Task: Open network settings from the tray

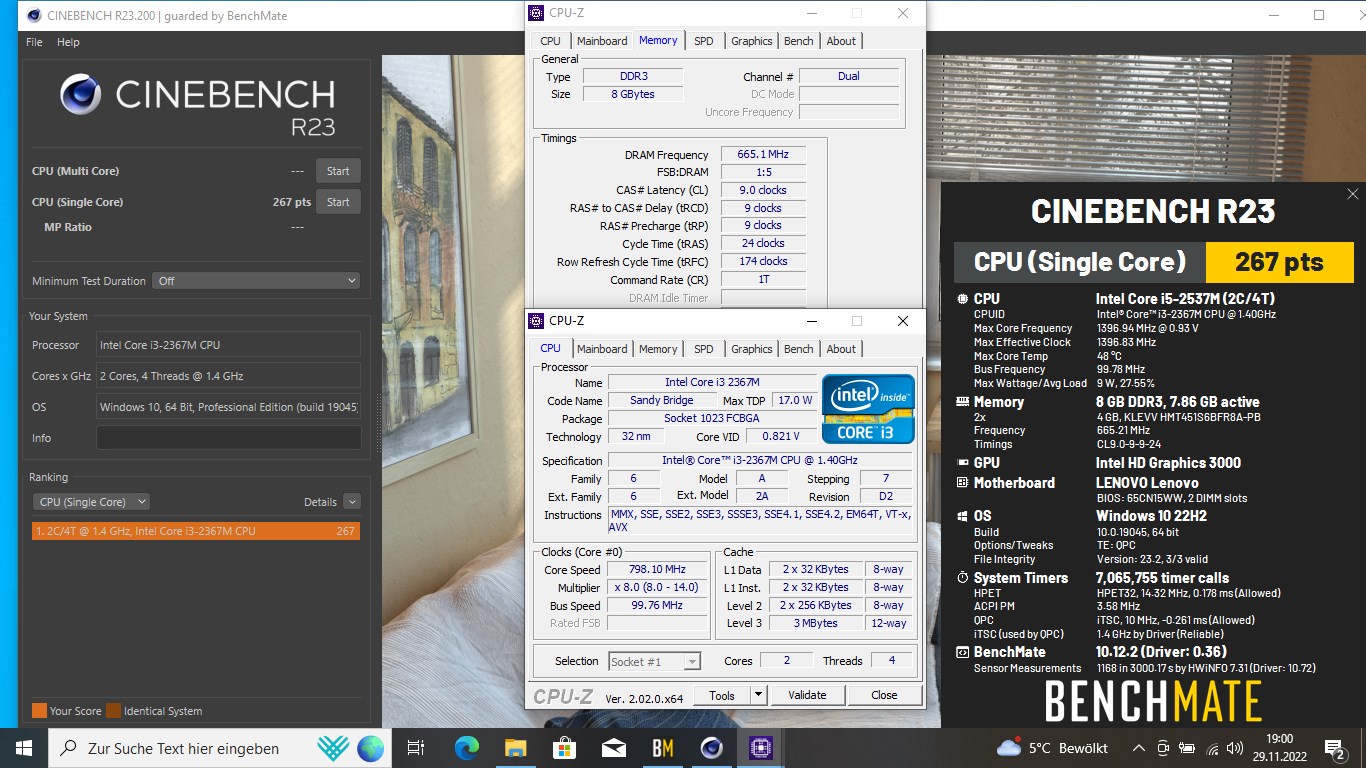Action: (x=1211, y=748)
